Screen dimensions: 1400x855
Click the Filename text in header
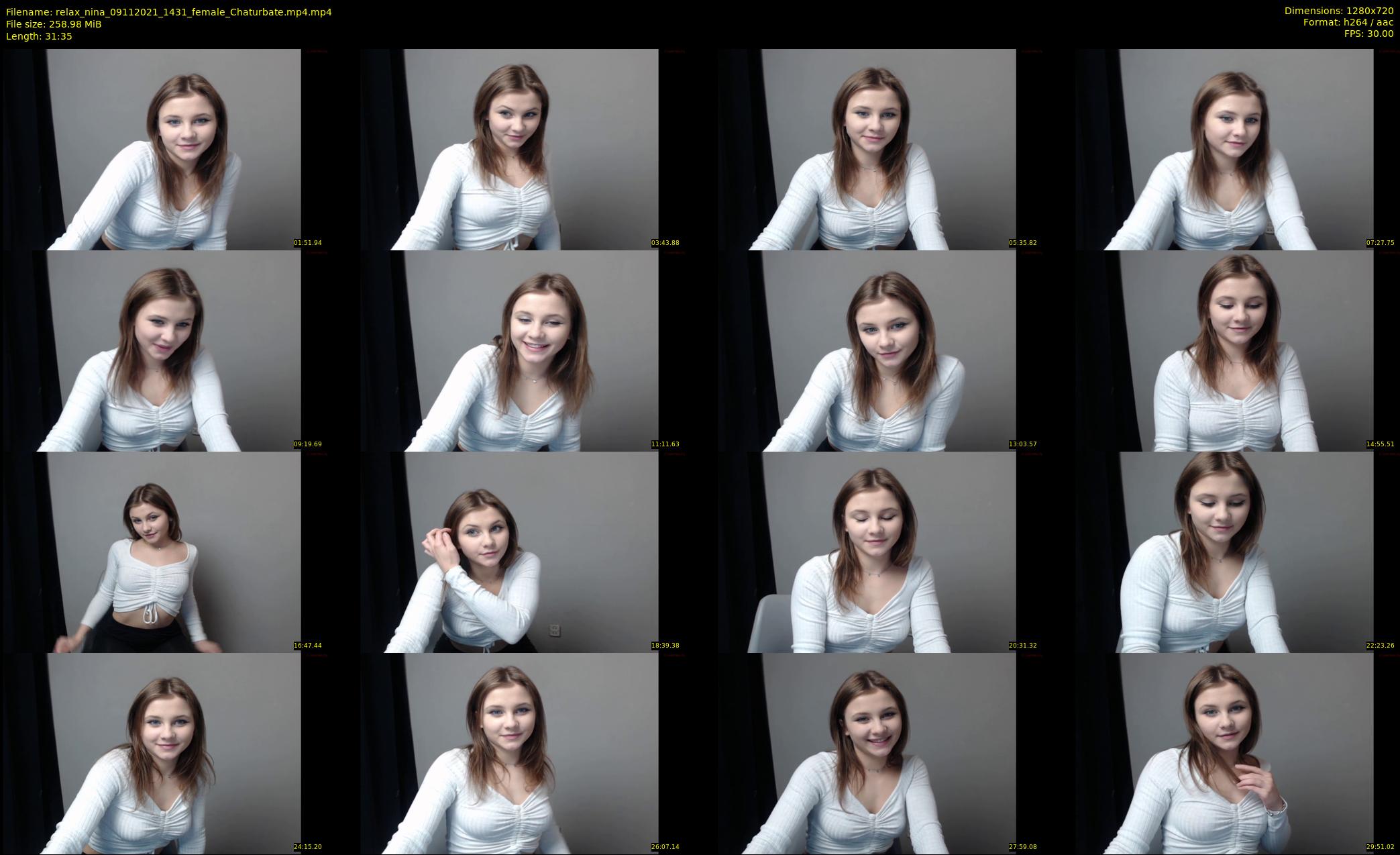[x=168, y=12]
